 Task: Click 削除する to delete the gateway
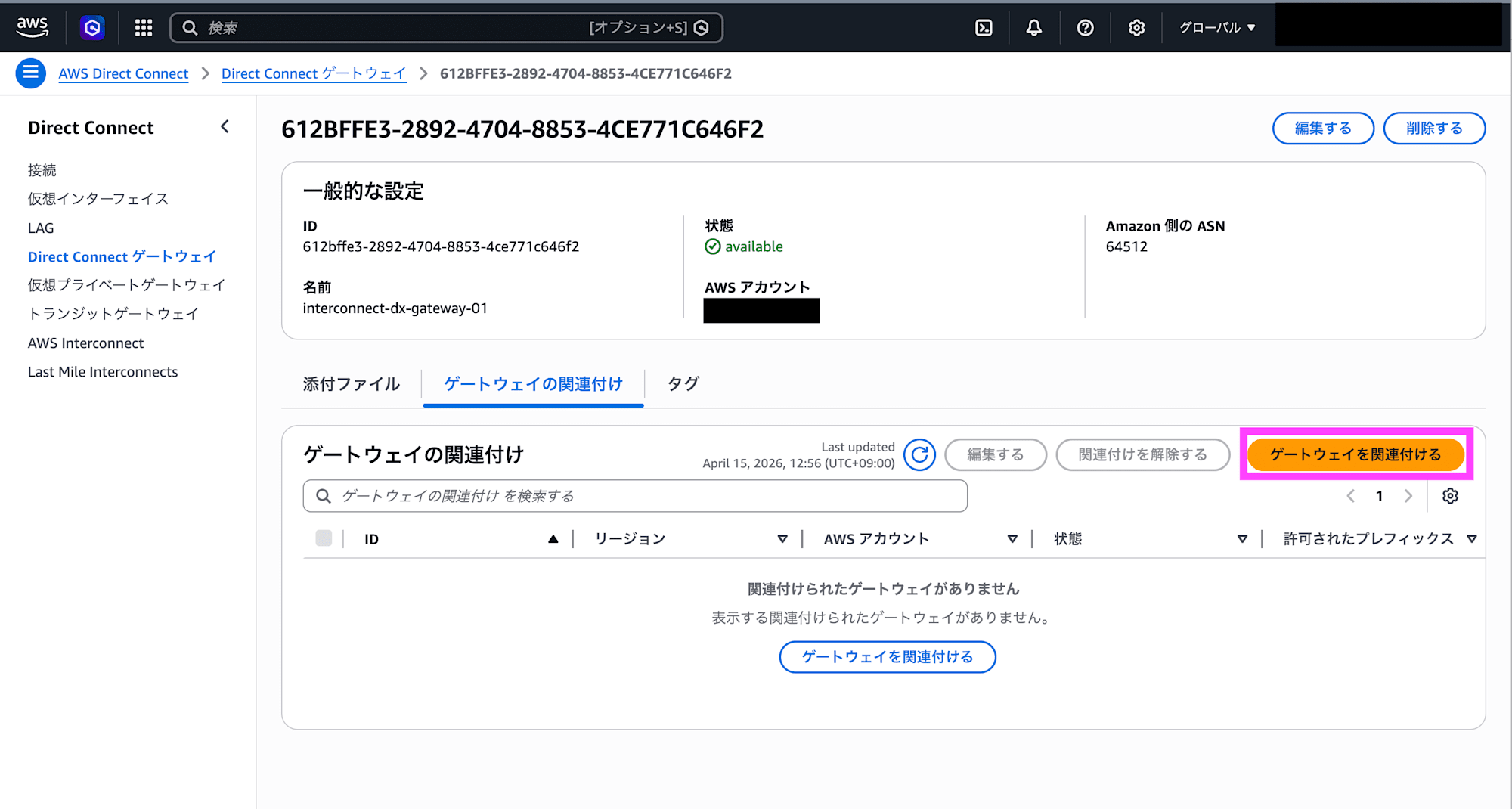pyautogui.click(x=1433, y=128)
